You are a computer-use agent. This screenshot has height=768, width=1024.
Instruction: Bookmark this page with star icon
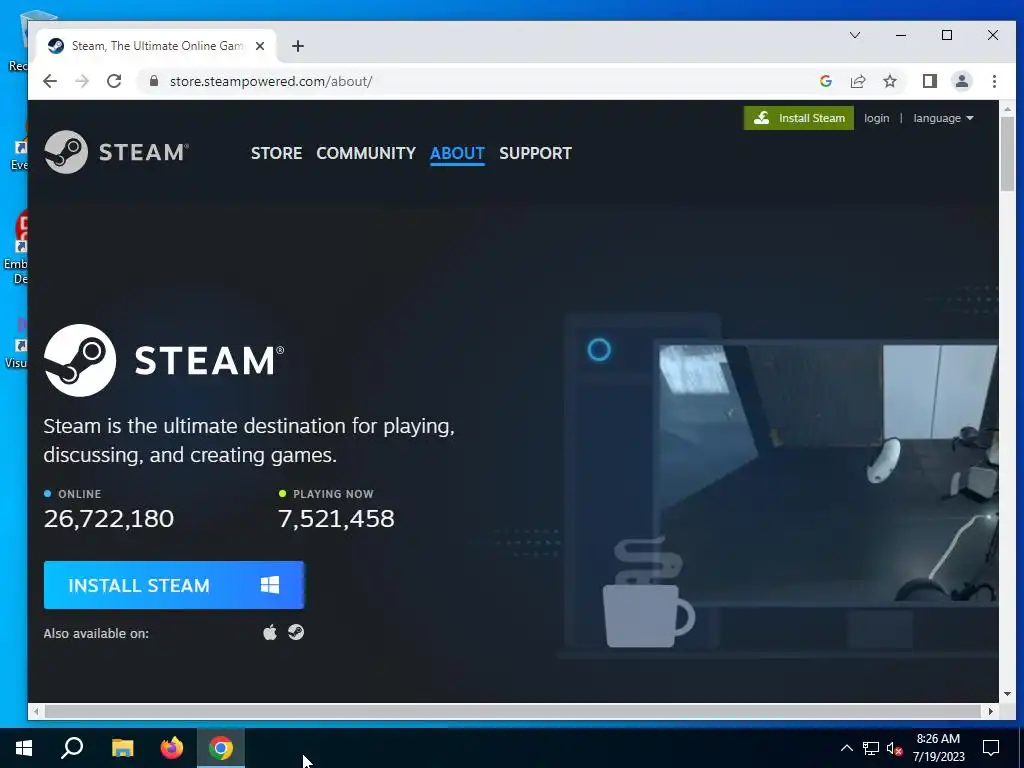(889, 81)
